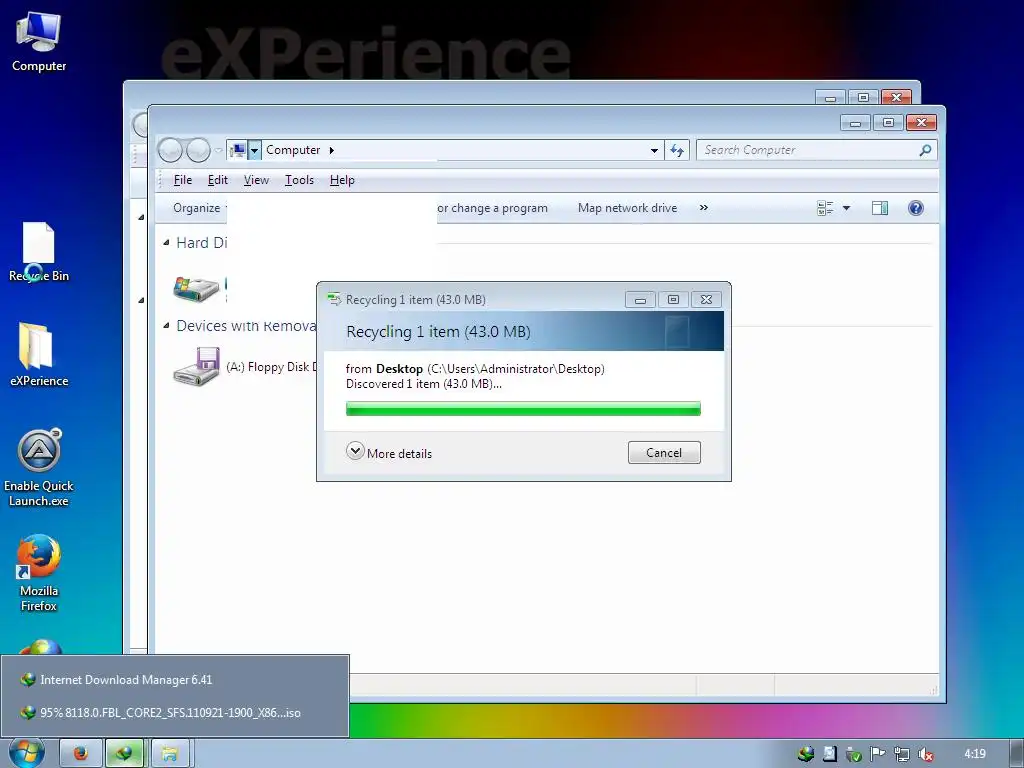This screenshot has width=1024, height=768.
Task: Open the View menu
Action: (256, 180)
